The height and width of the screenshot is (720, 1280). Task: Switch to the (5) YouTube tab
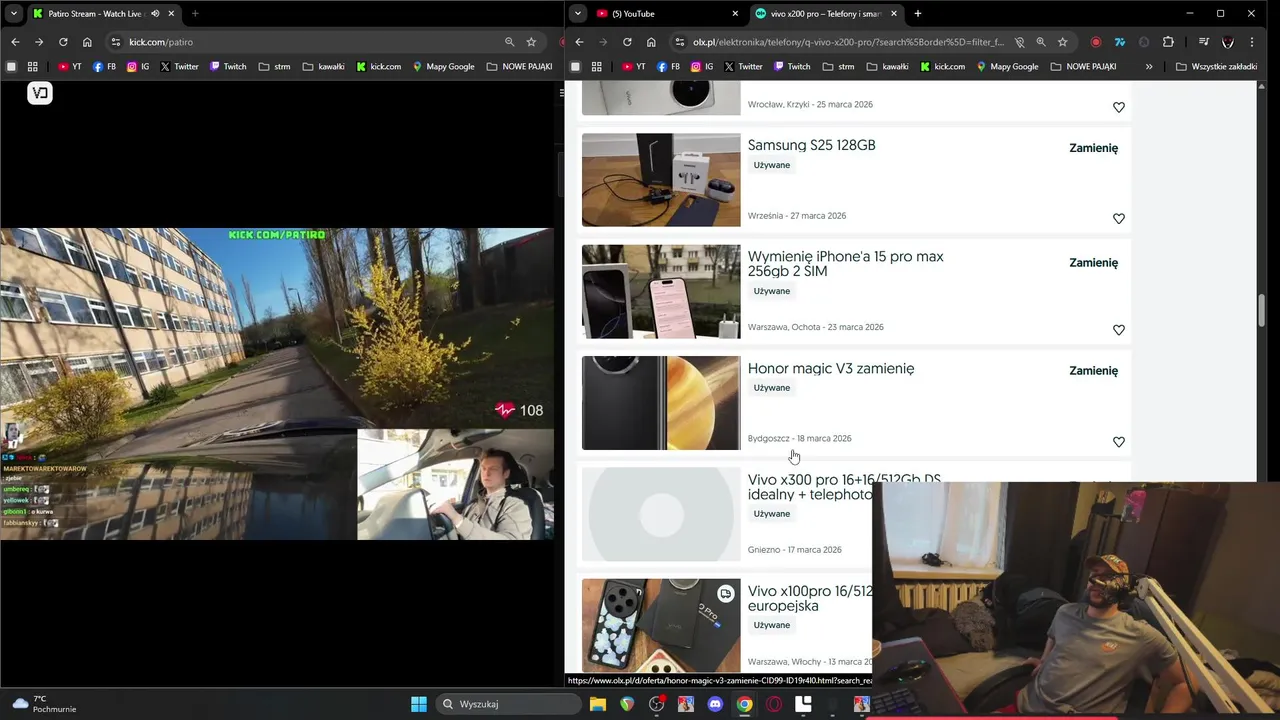click(667, 14)
